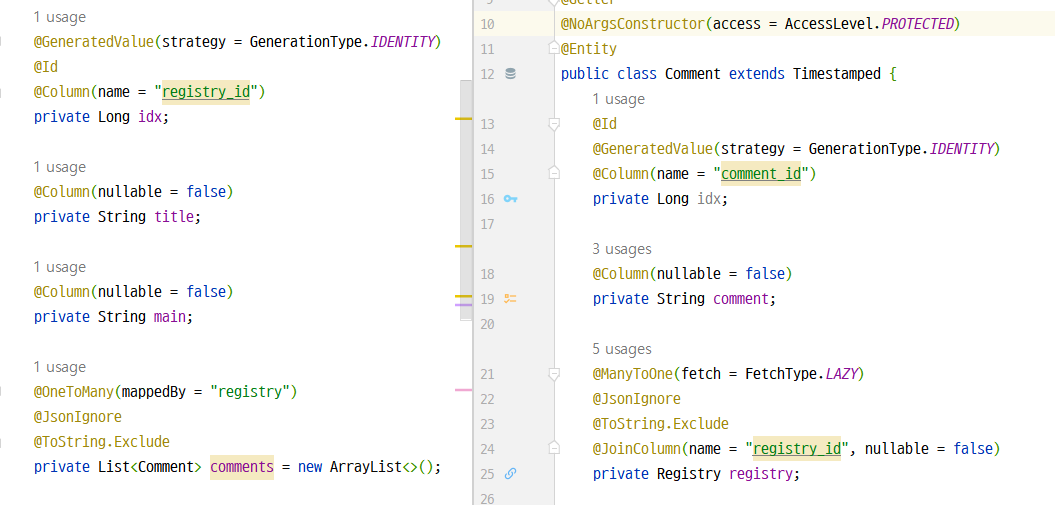Toggle the fold marker on line 13 beside @Id
Viewport: 1055px width, 505px height.
554,124
